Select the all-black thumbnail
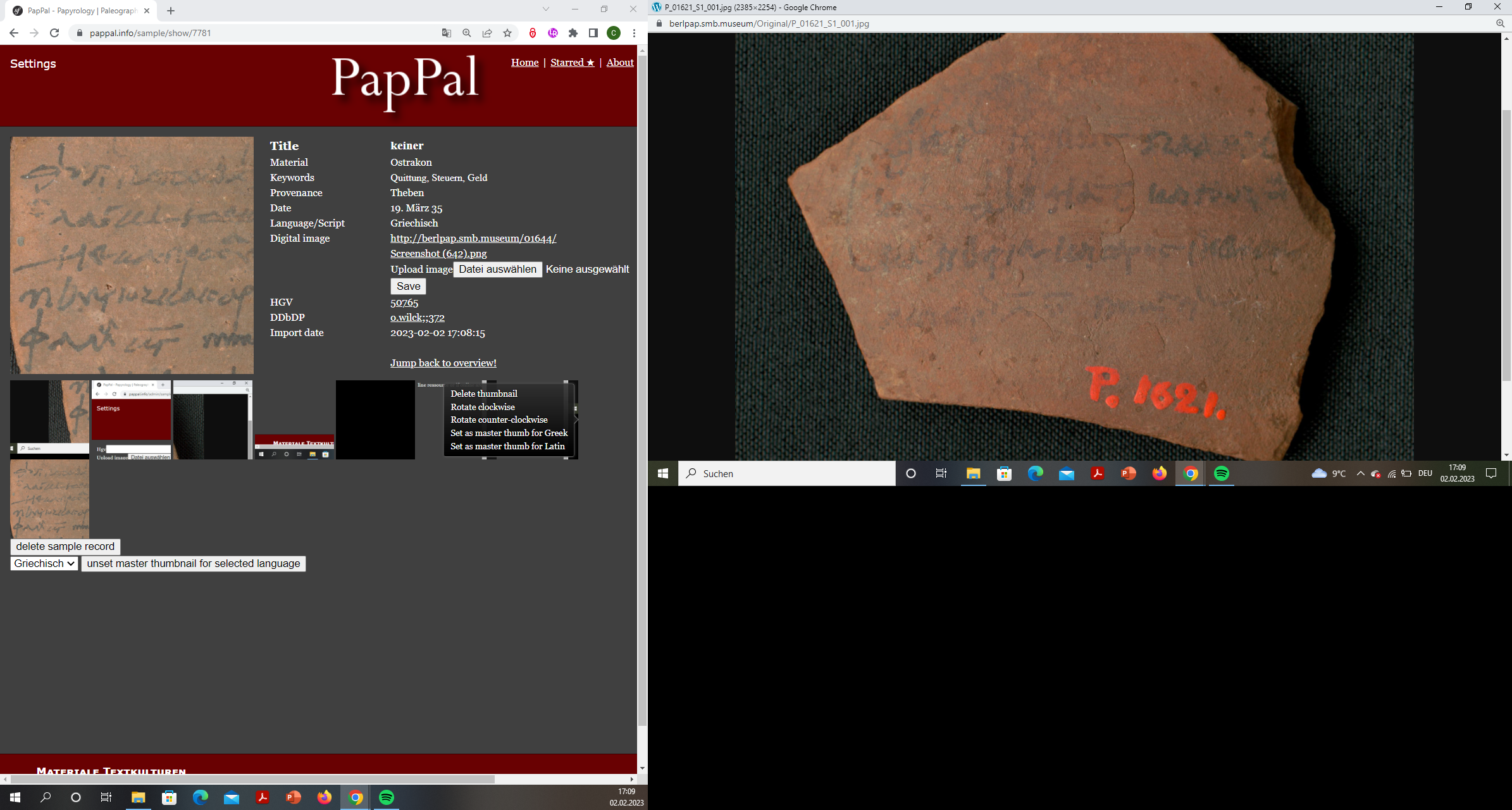Screen dimensions: 1512x810 tap(375, 420)
